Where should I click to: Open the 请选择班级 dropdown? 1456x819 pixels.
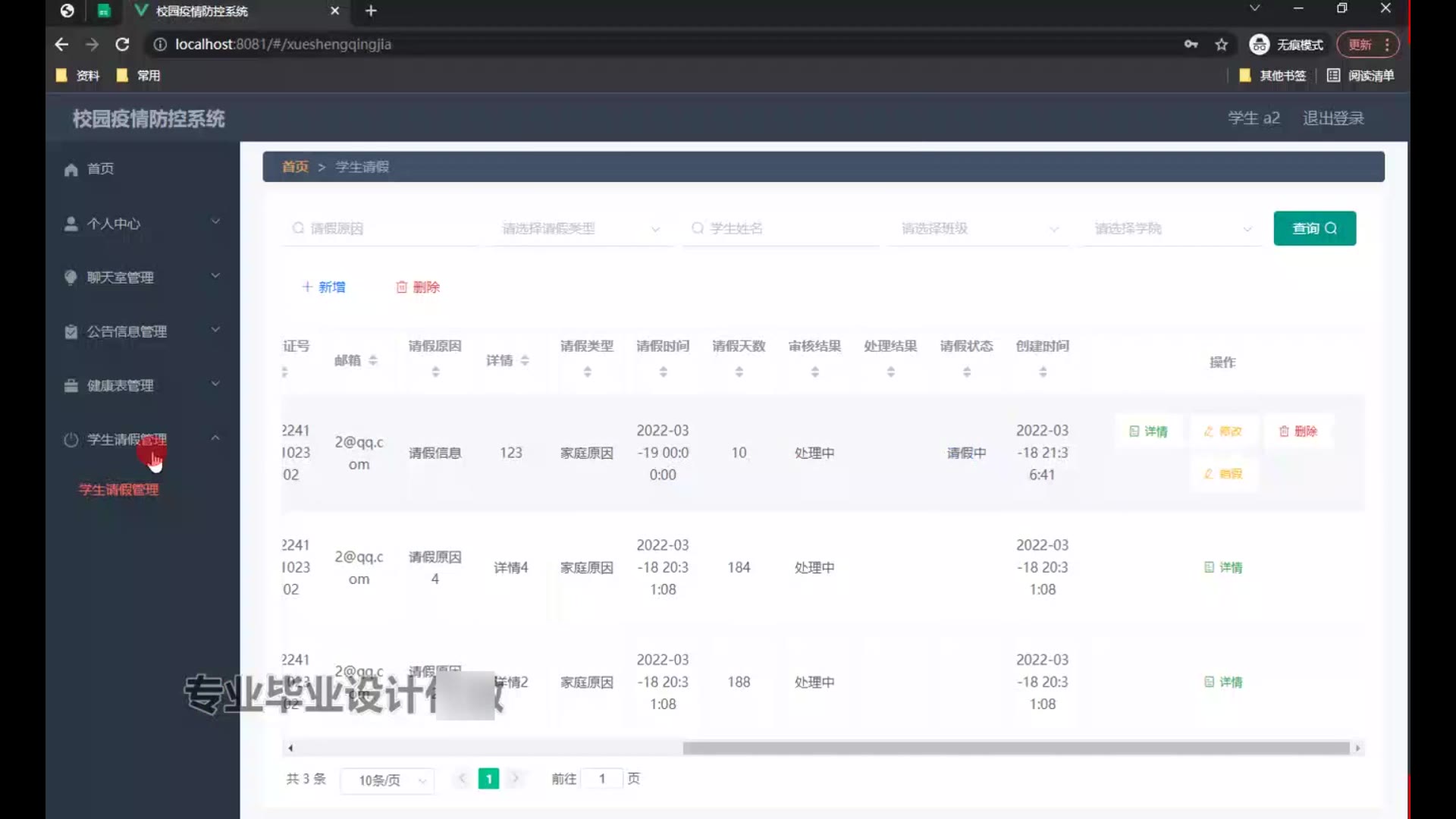[979, 228]
